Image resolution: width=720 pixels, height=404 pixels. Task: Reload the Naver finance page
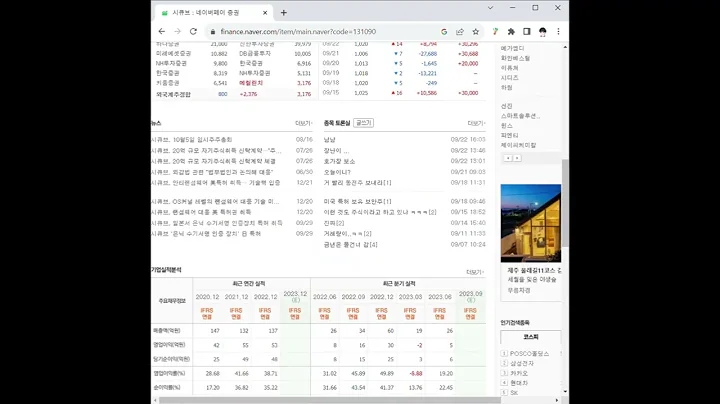(193, 32)
